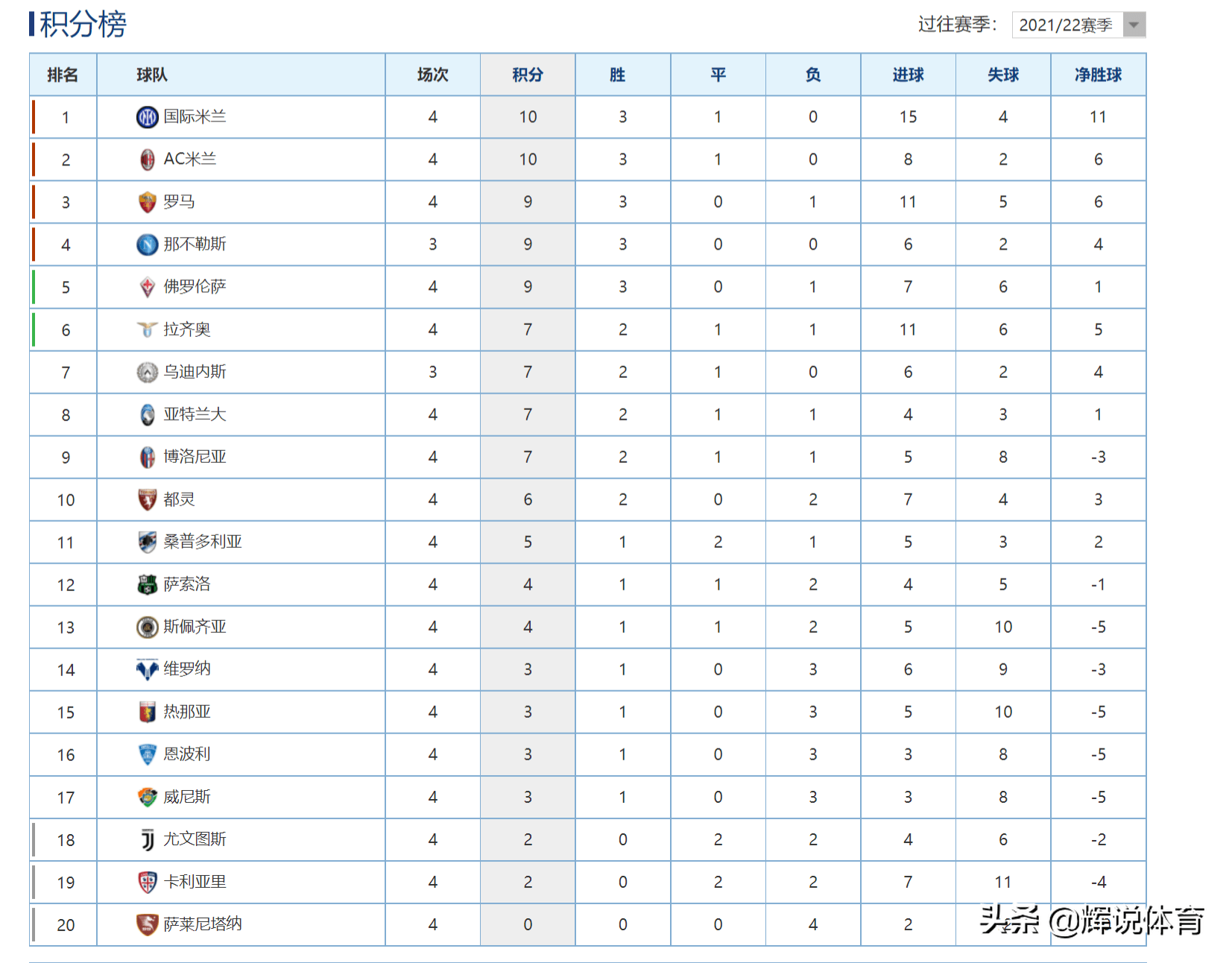The height and width of the screenshot is (963, 1232).
Task: Click the Spezia (斯佩齐亚) crest icon
Action: [x=148, y=627]
